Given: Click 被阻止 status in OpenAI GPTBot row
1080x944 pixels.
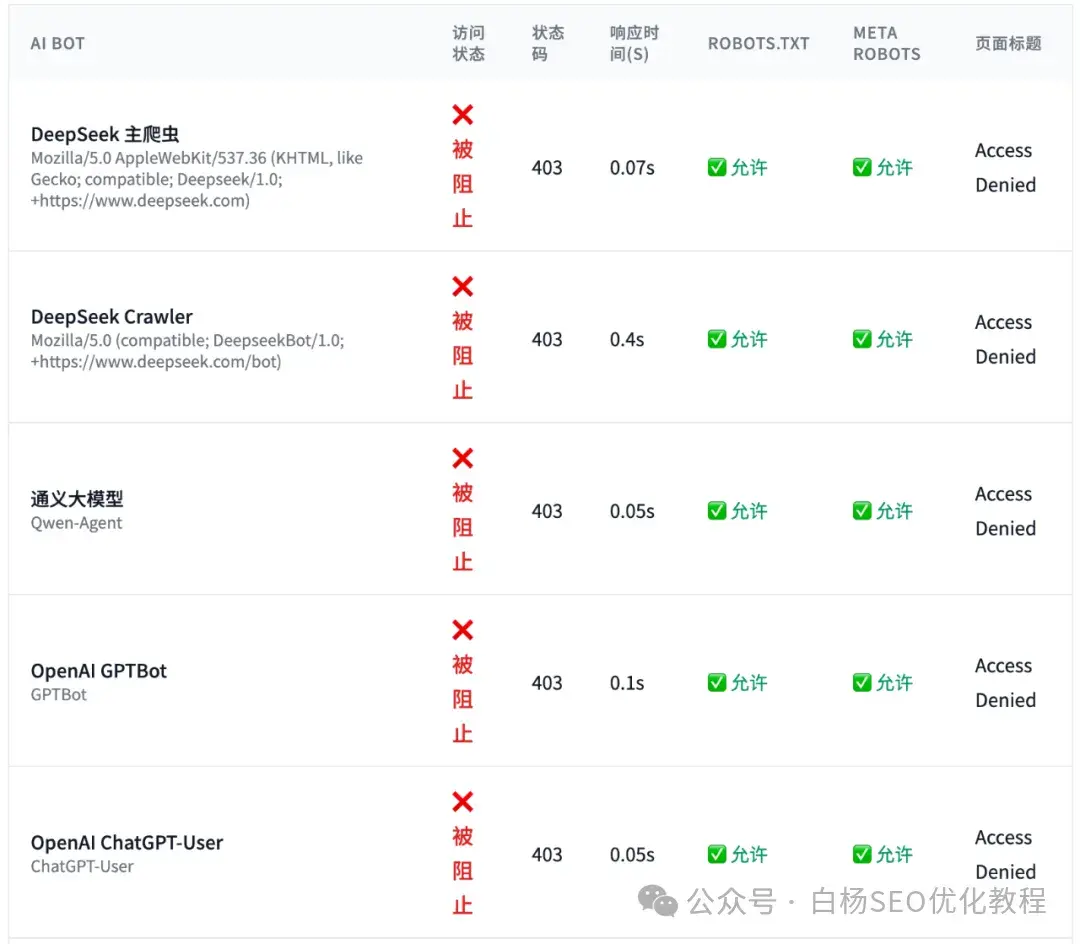Looking at the screenshot, I should pos(463,700).
